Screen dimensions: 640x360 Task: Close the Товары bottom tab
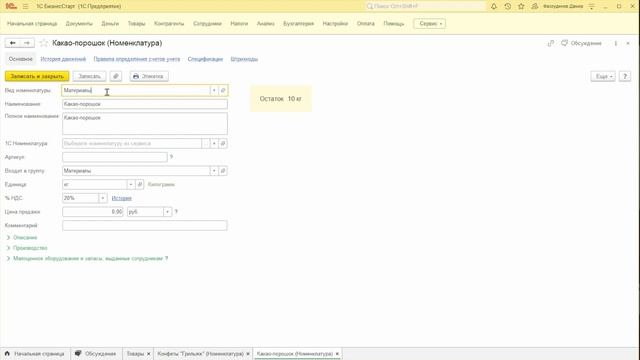[x=149, y=354]
